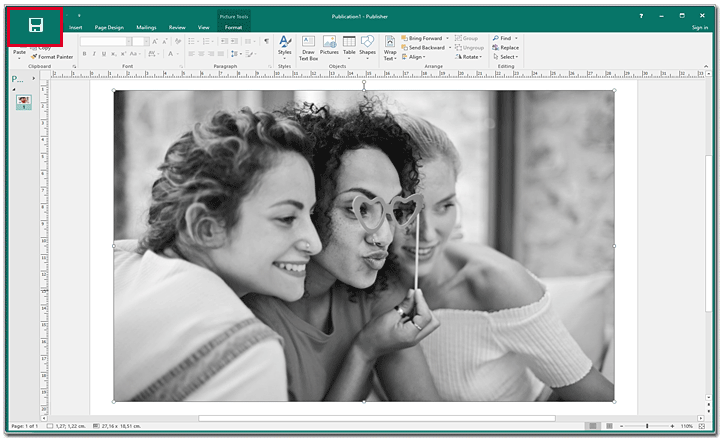Select Draw Text Box tool
Screen dimensions: 720x438
pos(308,48)
